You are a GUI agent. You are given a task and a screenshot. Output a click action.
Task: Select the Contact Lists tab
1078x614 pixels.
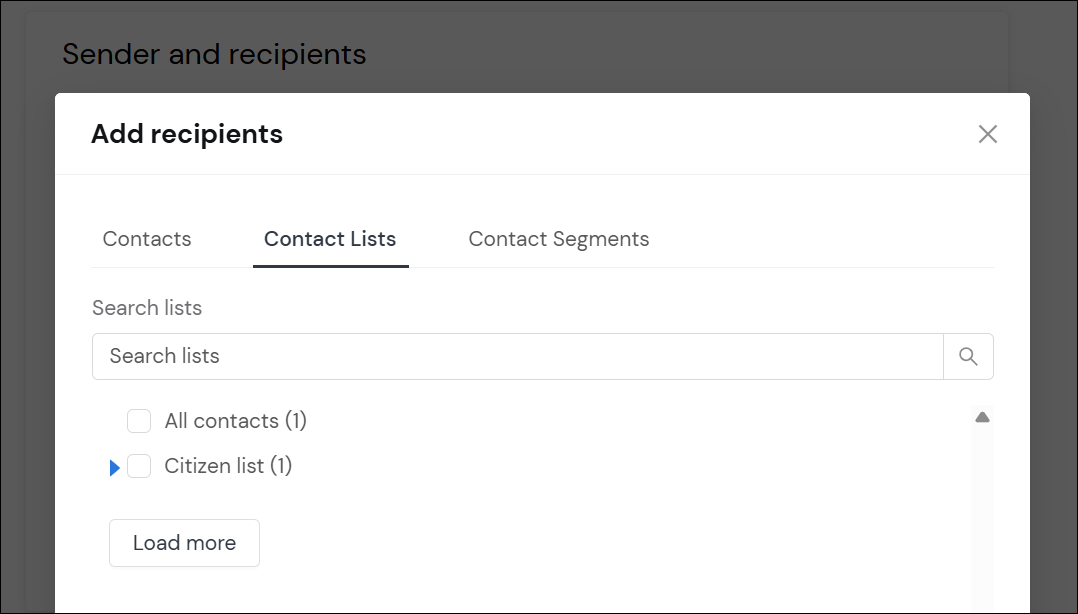330,239
